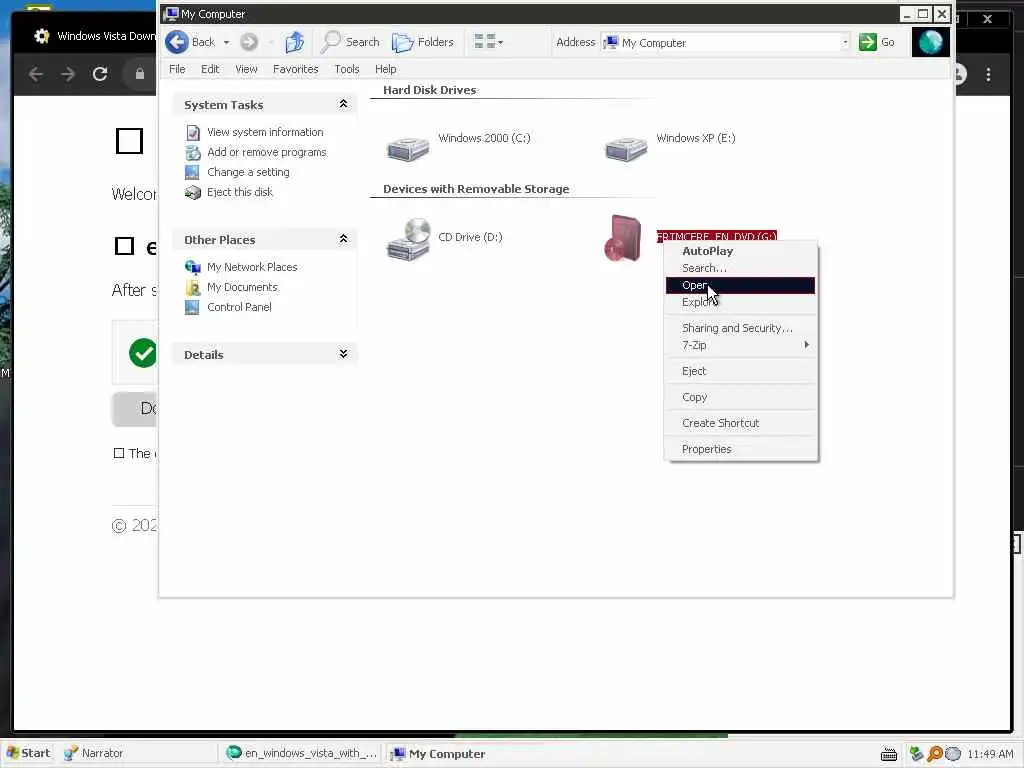Collapse the Other Places panel
1024x768 pixels.
pos(343,239)
